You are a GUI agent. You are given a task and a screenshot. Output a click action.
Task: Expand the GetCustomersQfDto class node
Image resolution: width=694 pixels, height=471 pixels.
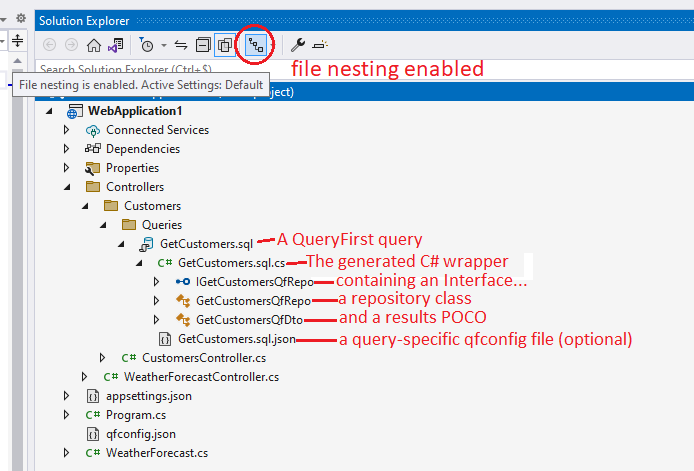click(157, 320)
